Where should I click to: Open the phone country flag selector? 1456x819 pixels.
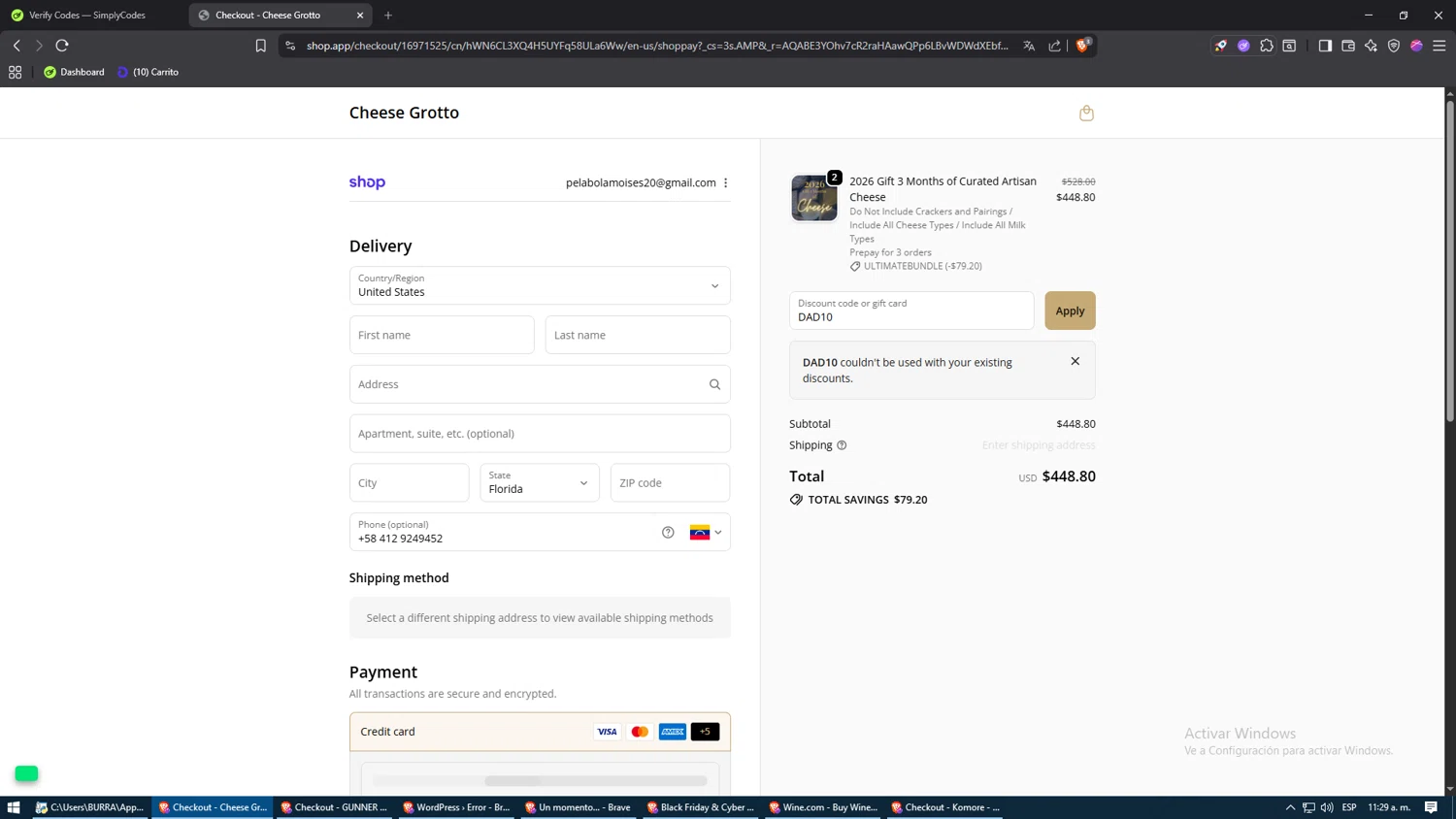tap(706, 532)
